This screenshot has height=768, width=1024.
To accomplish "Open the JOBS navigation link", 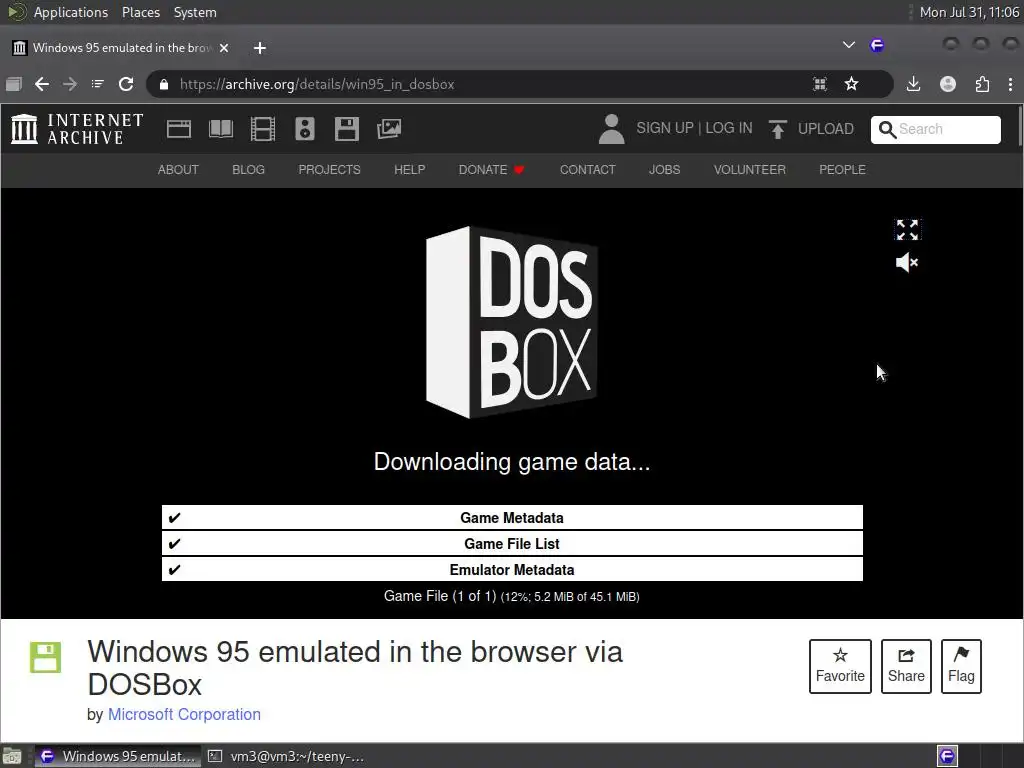I will click(x=664, y=170).
